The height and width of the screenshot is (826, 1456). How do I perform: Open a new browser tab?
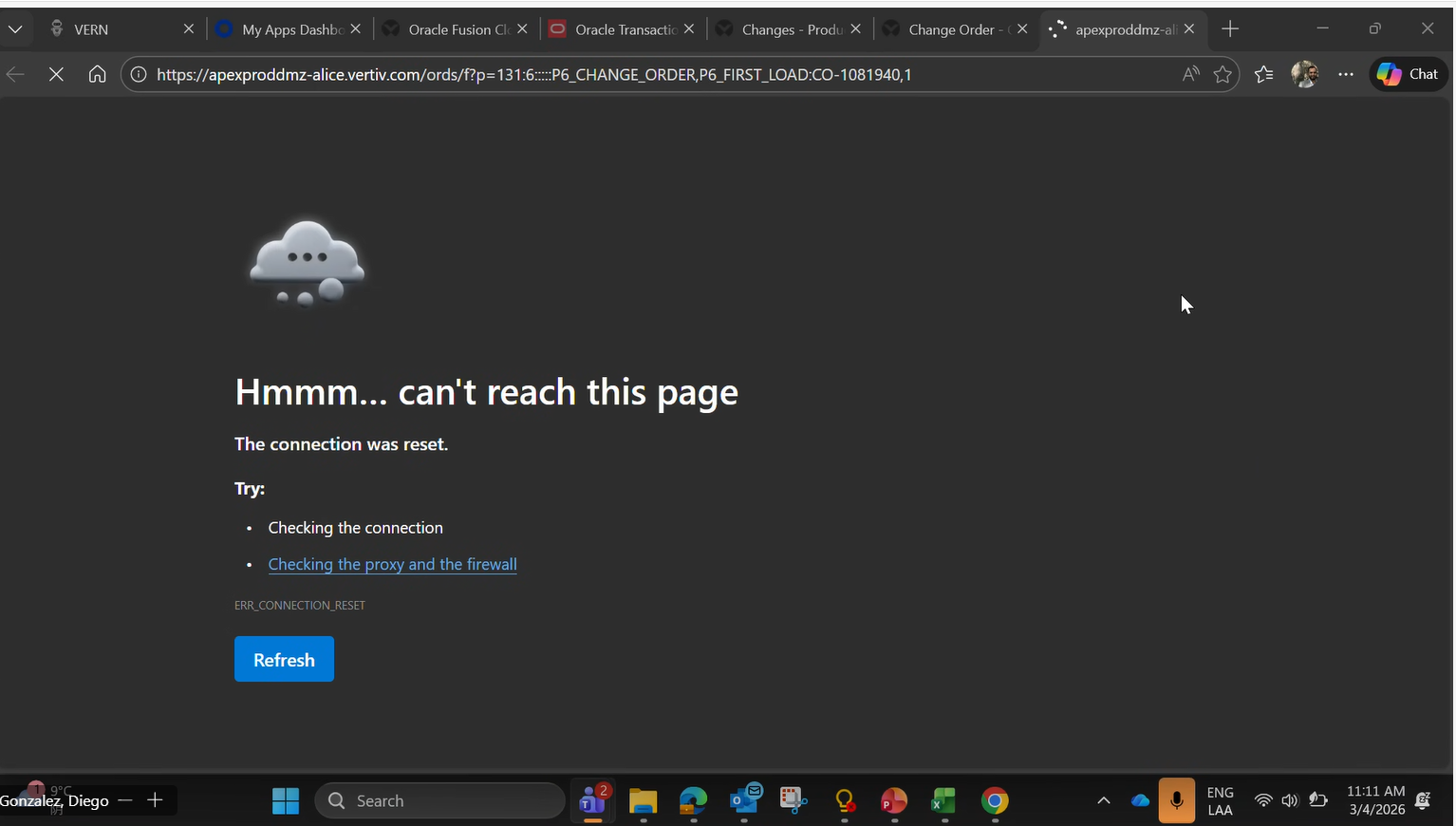click(x=1230, y=29)
